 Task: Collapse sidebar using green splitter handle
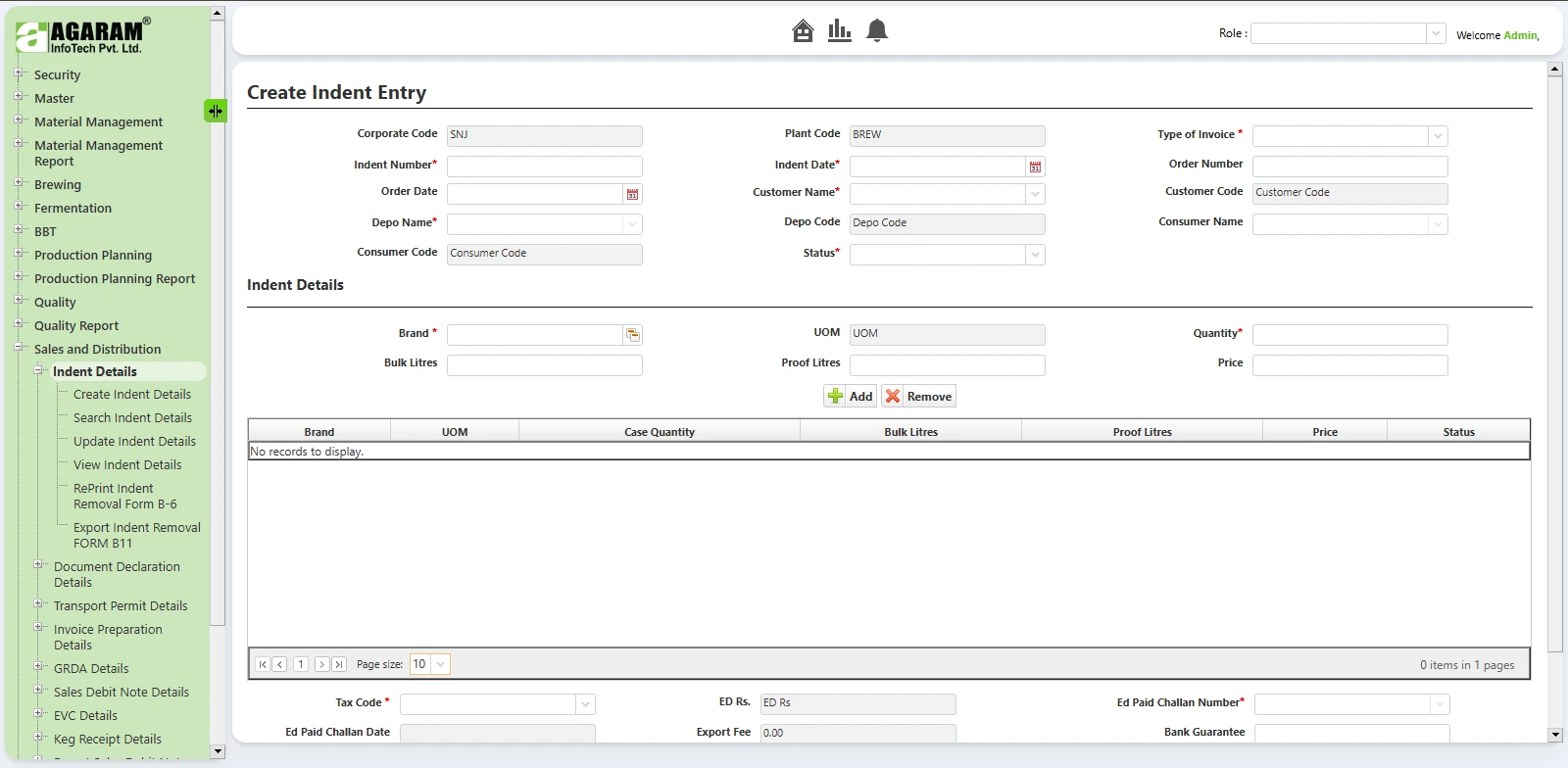(215, 111)
